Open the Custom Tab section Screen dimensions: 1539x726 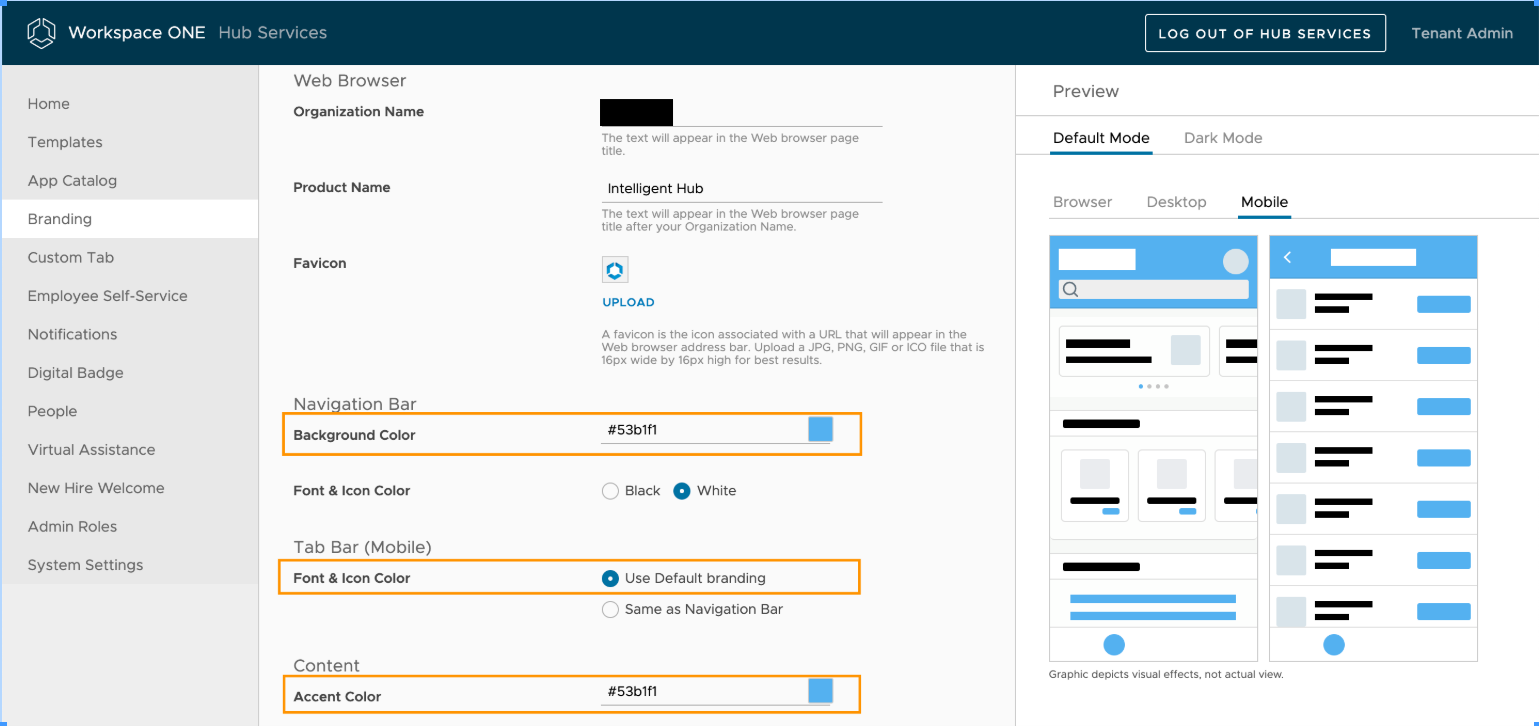click(130, 258)
